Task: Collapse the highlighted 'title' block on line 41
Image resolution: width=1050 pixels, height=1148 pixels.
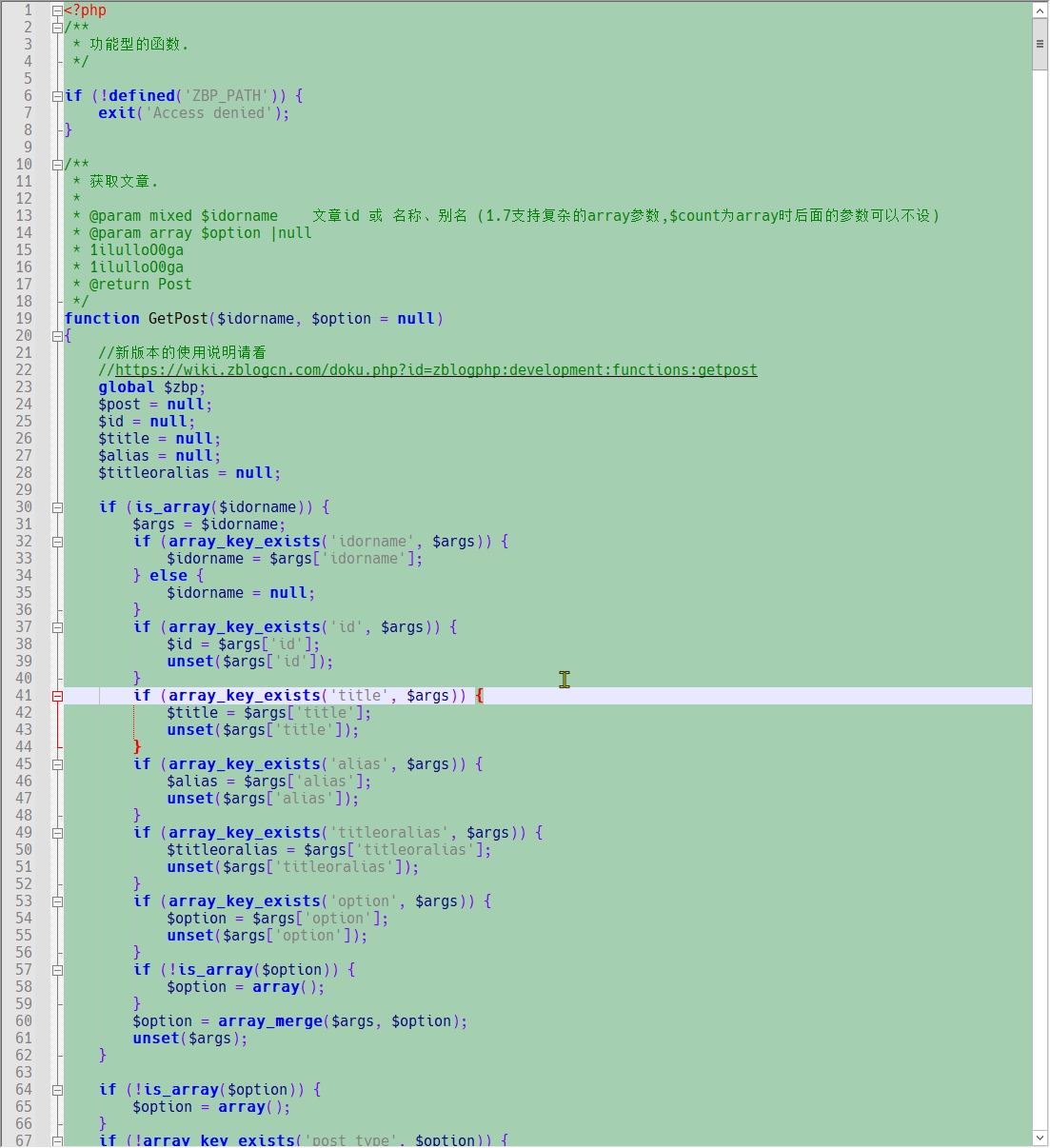Action: (57, 696)
